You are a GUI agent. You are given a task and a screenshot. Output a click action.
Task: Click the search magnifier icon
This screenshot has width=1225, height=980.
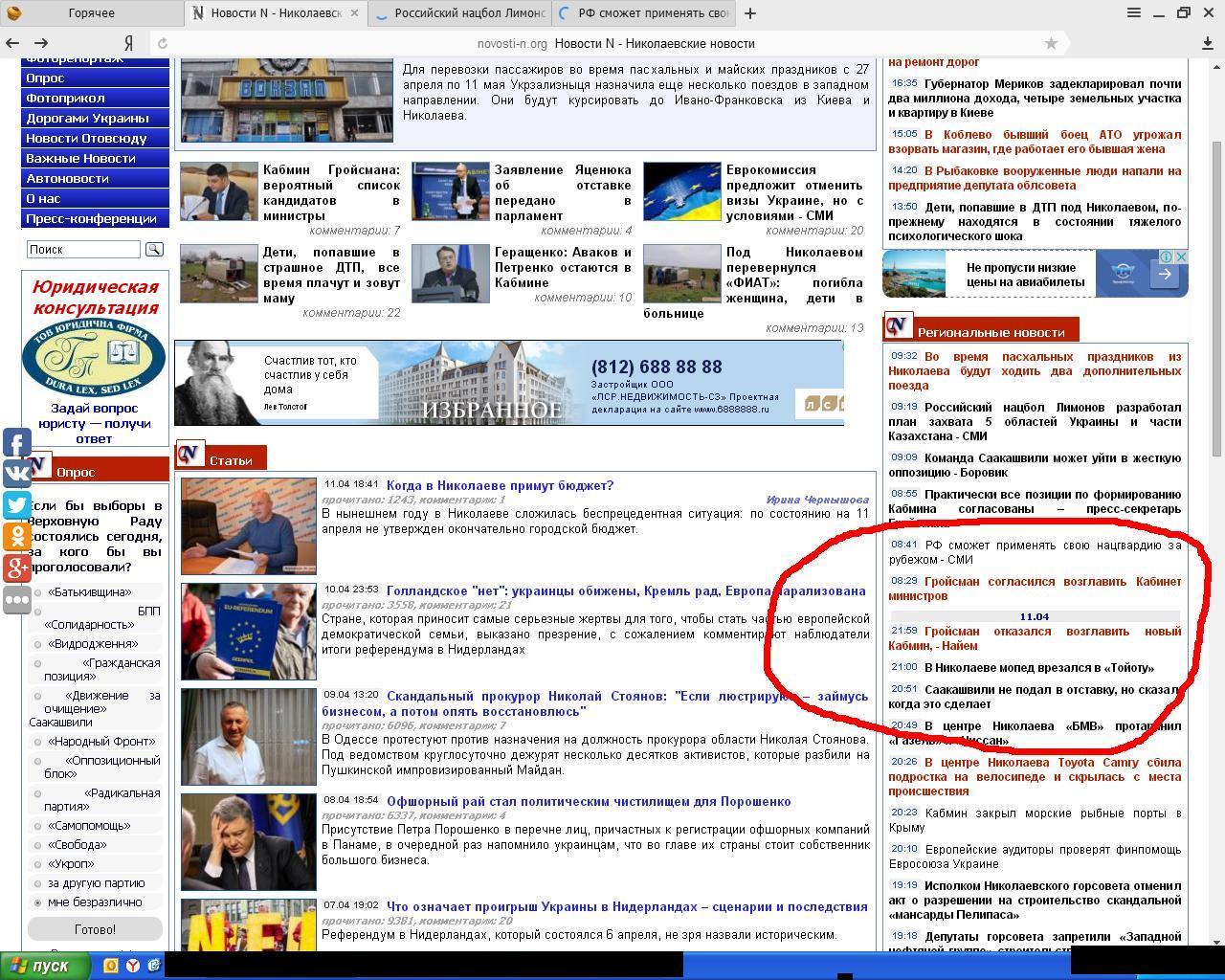154,250
